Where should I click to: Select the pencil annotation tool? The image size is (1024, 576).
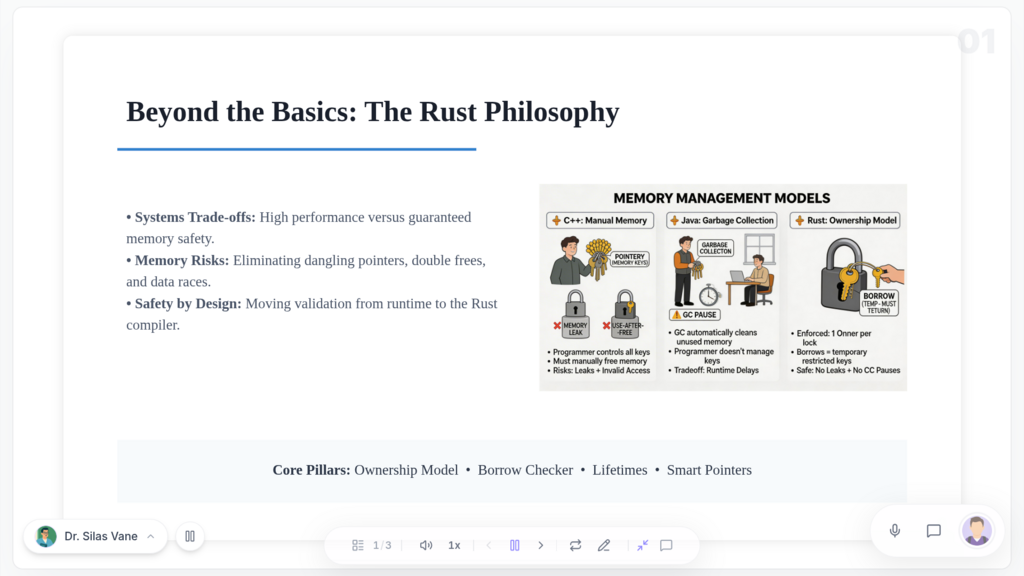pyautogui.click(x=604, y=545)
